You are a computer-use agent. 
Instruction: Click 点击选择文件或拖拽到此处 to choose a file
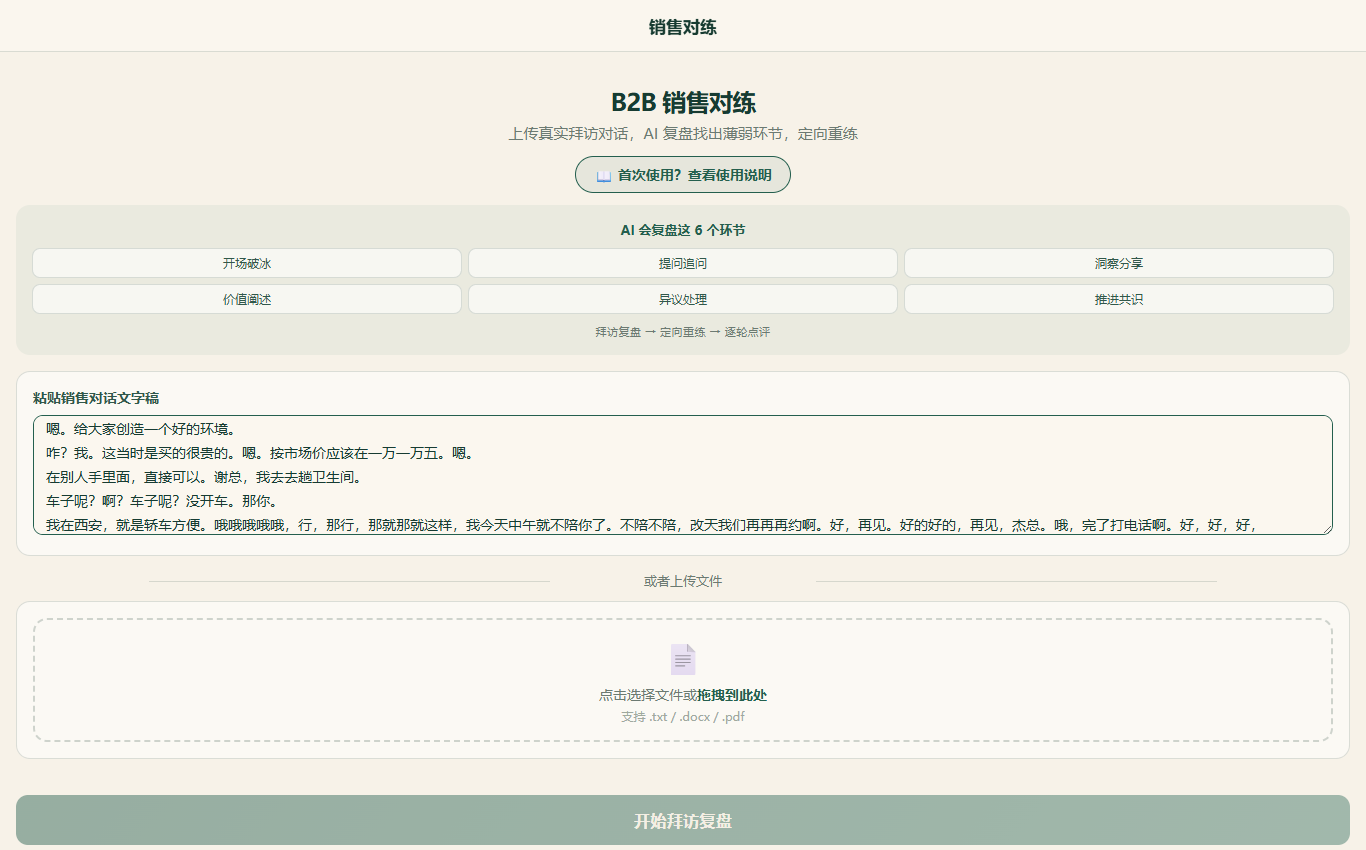(x=683, y=695)
